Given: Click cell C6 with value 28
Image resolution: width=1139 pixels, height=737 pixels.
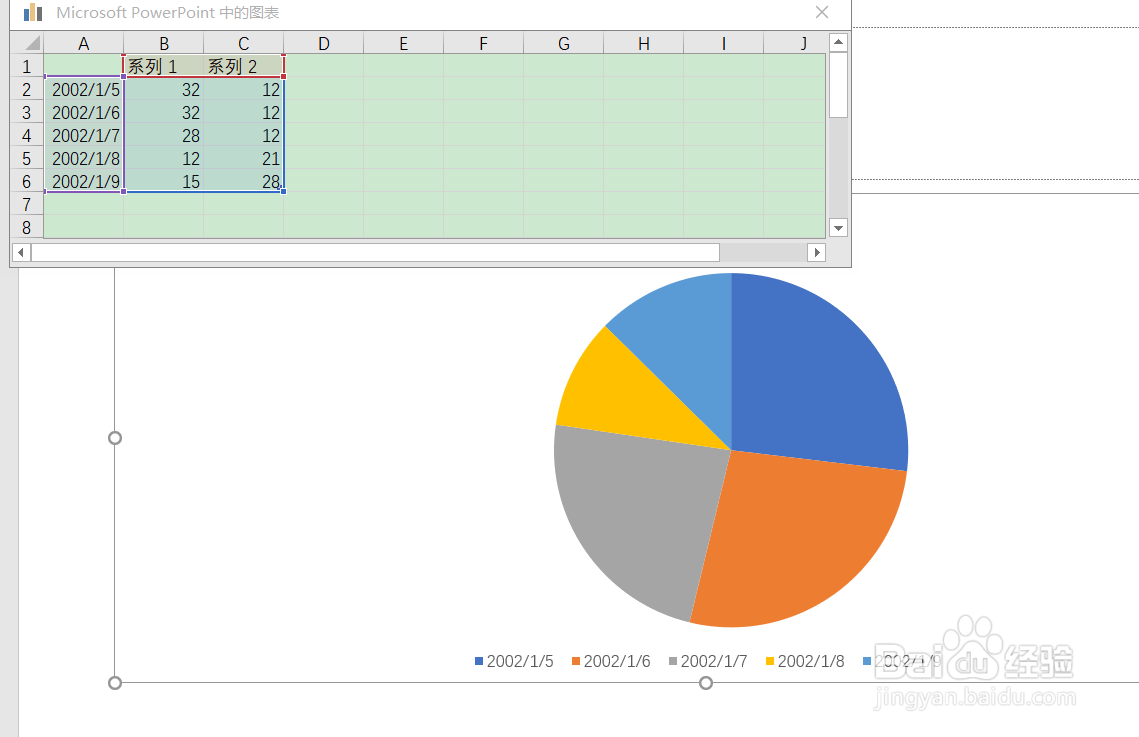Looking at the screenshot, I should tap(243, 182).
